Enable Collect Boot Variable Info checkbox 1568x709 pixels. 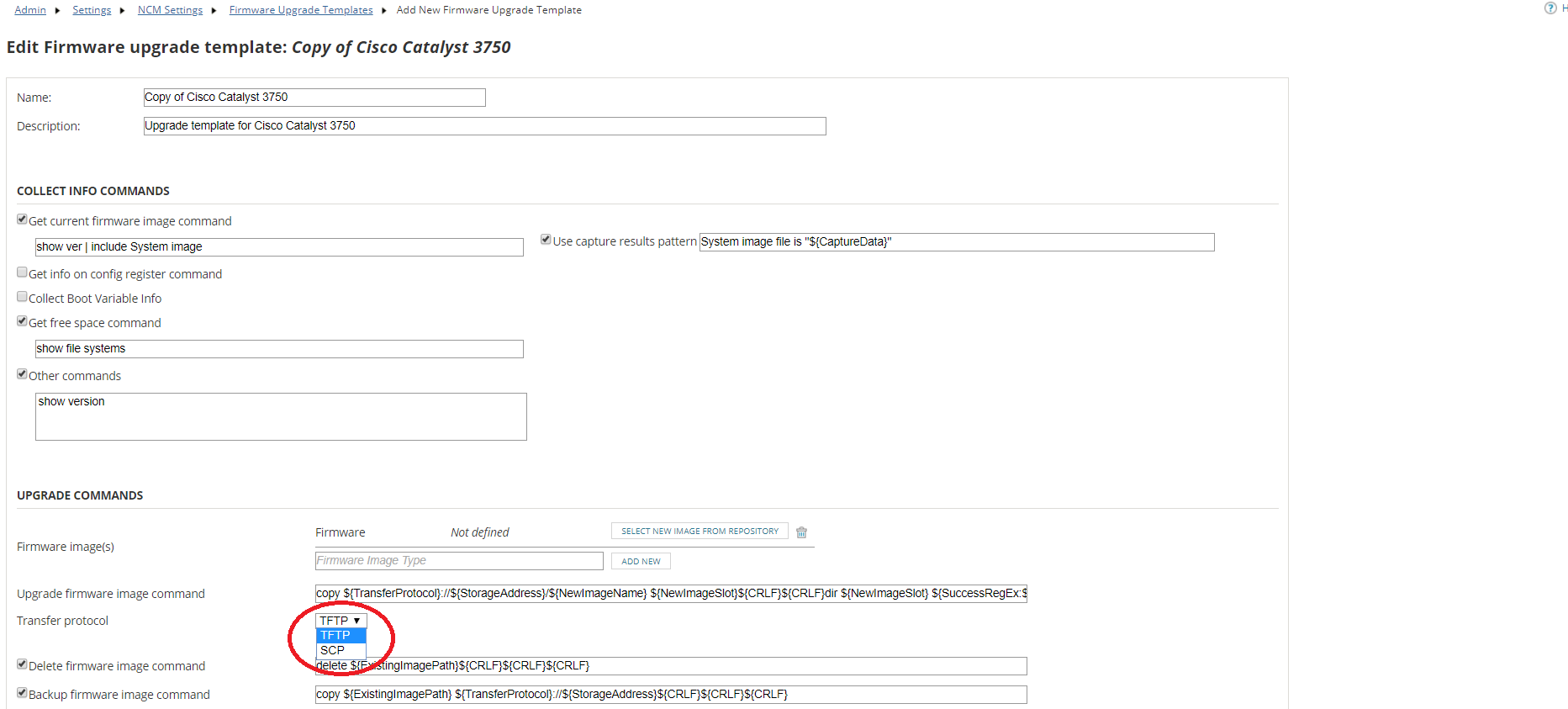tap(22, 297)
